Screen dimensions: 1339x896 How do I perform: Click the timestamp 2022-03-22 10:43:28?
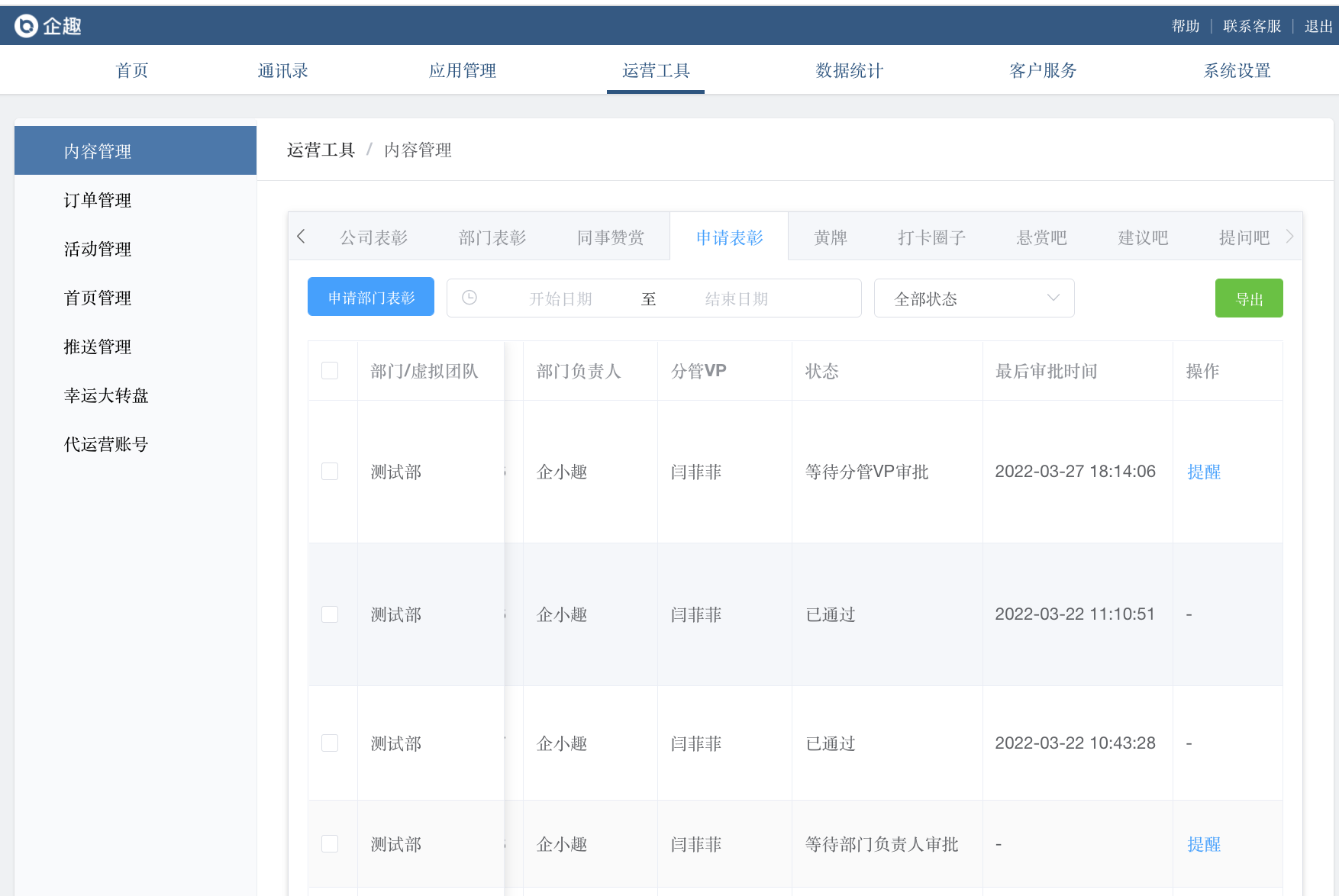pyautogui.click(x=1075, y=743)
